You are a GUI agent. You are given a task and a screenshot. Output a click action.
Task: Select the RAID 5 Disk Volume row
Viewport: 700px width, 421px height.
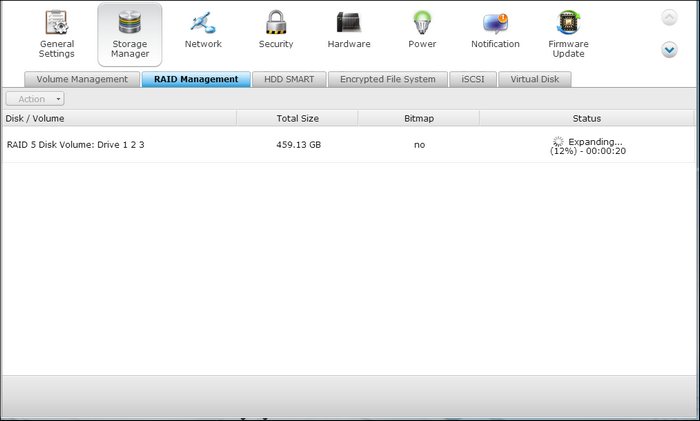(76, 145)
